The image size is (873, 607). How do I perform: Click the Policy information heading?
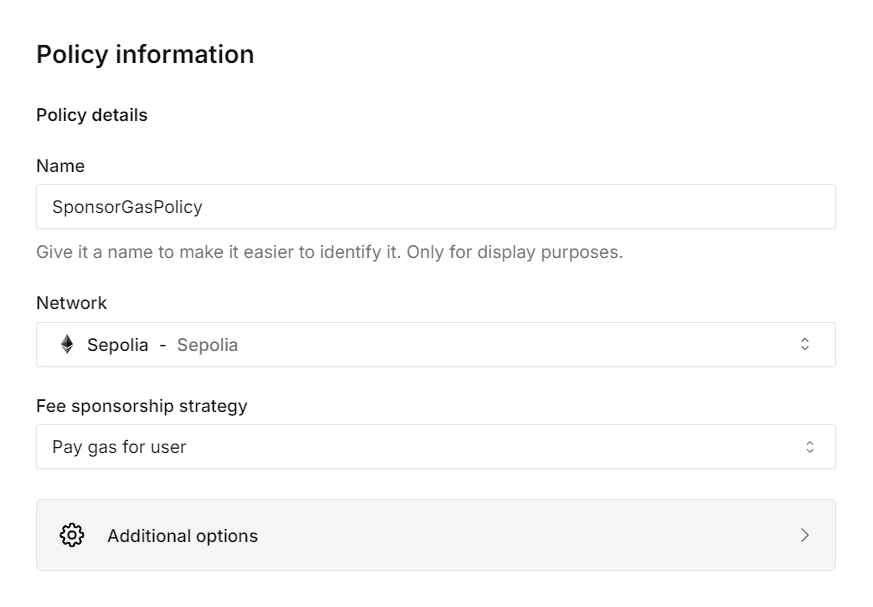pyautogui.click(x=145, y=54)
